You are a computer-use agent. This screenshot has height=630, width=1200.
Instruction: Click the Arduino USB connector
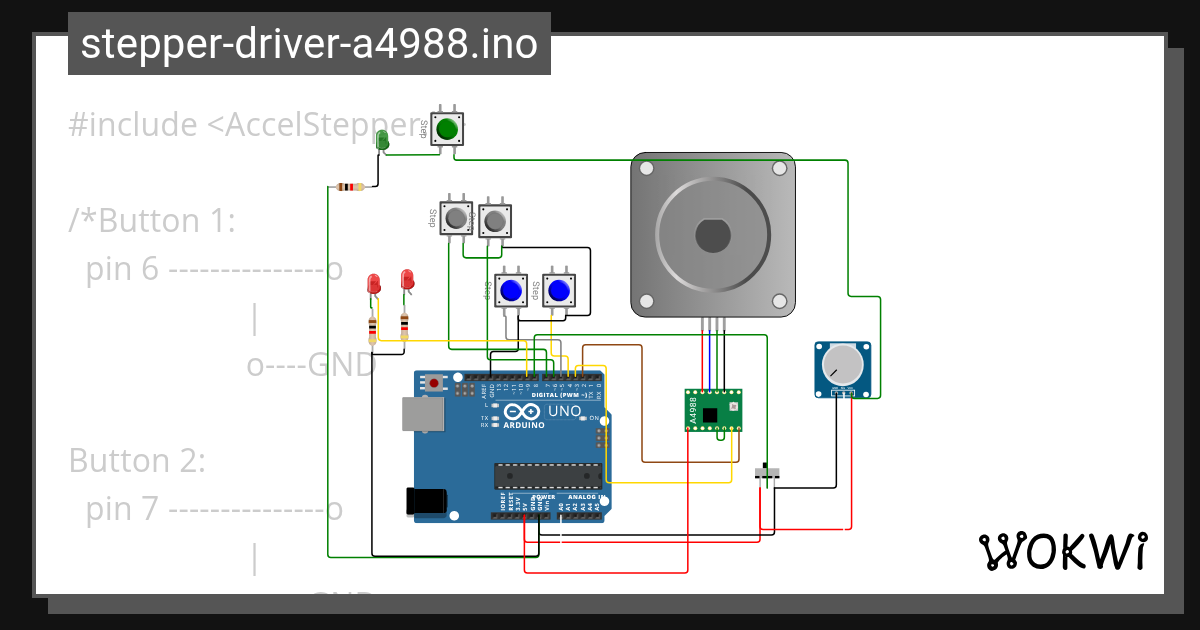tap(421, 412)
